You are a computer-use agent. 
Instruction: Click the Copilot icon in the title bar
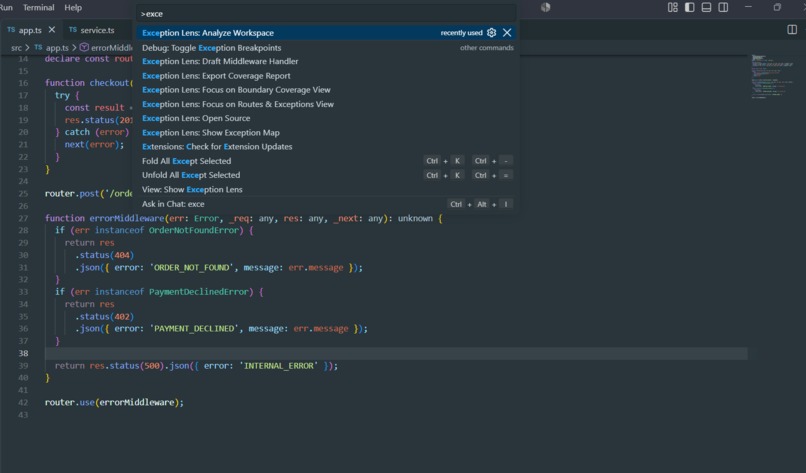pyautogui.click(x=545, y=7)
